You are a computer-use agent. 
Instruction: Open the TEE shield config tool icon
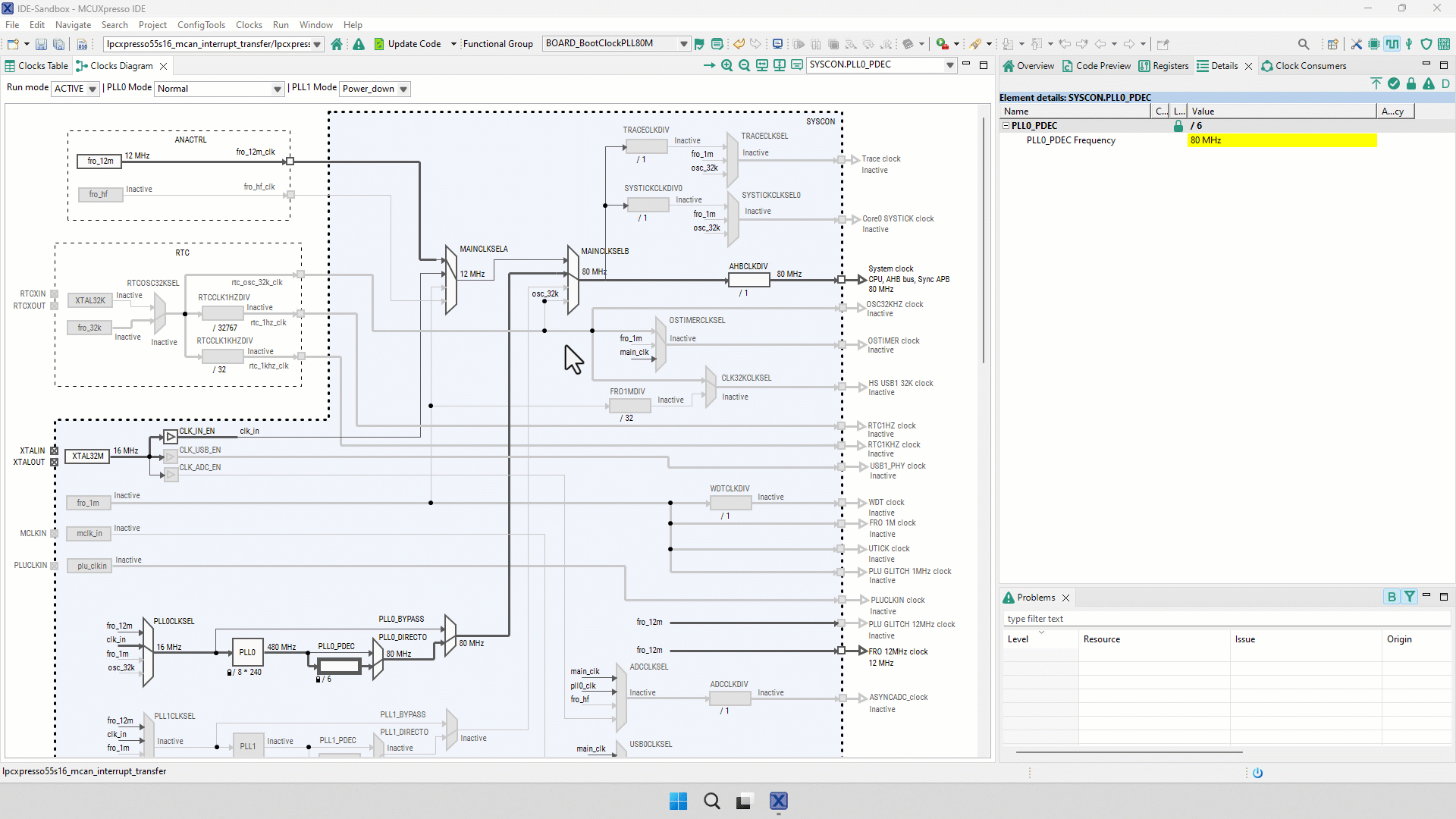pyautogui.click(x=1426, y=43)
